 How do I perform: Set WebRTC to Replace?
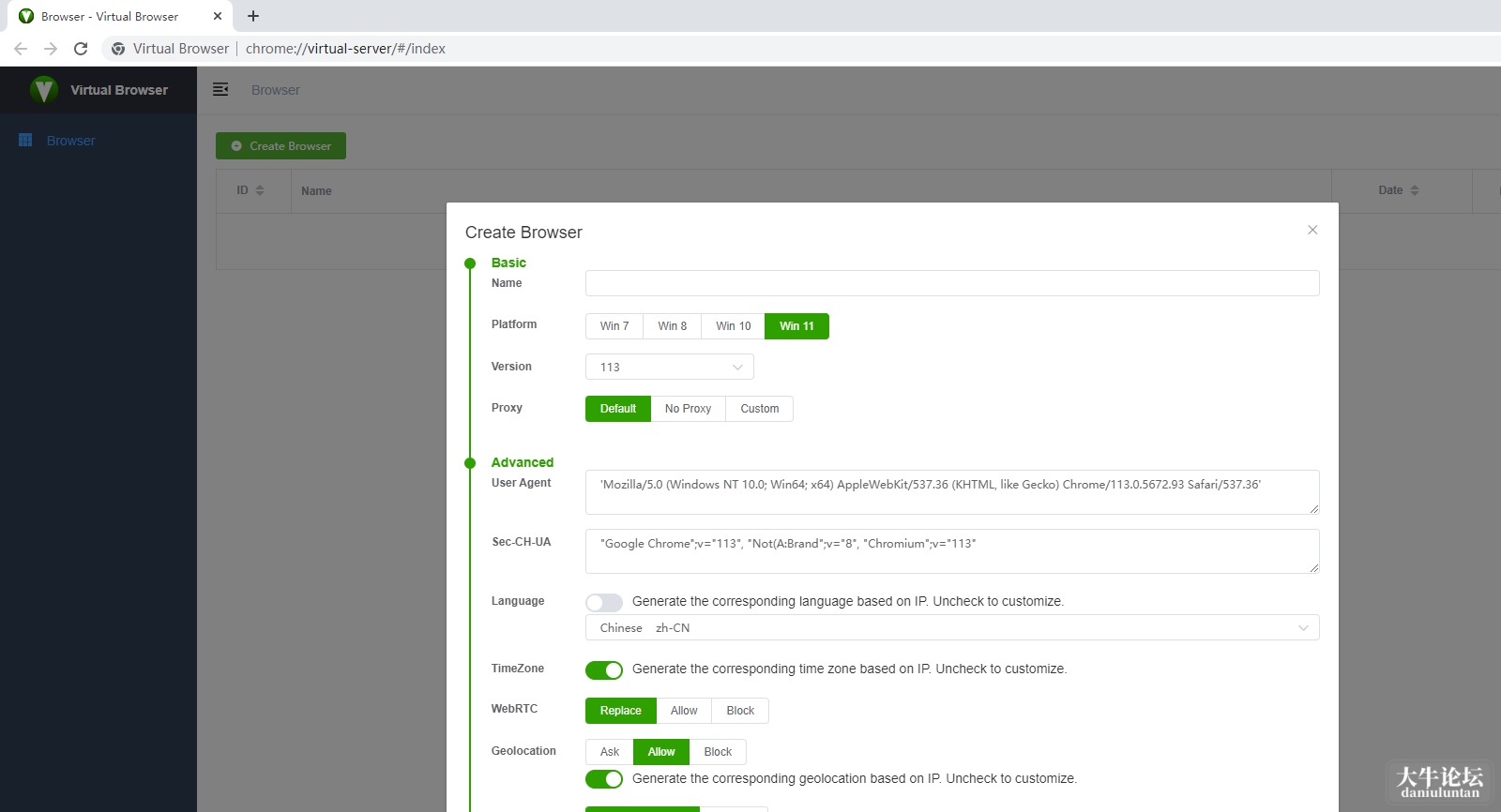[x=621, y=711]
